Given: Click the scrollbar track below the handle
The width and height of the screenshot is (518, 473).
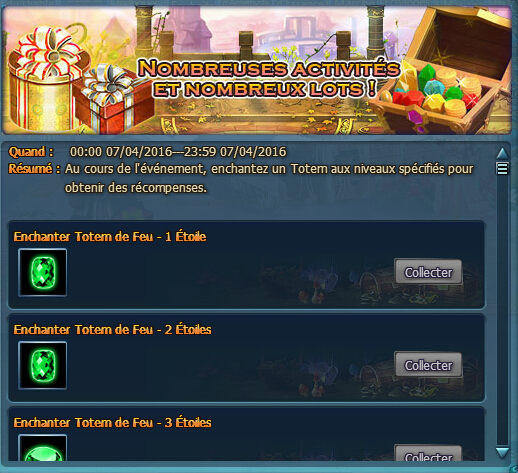Looking at the screenshot, I should 502,310.
